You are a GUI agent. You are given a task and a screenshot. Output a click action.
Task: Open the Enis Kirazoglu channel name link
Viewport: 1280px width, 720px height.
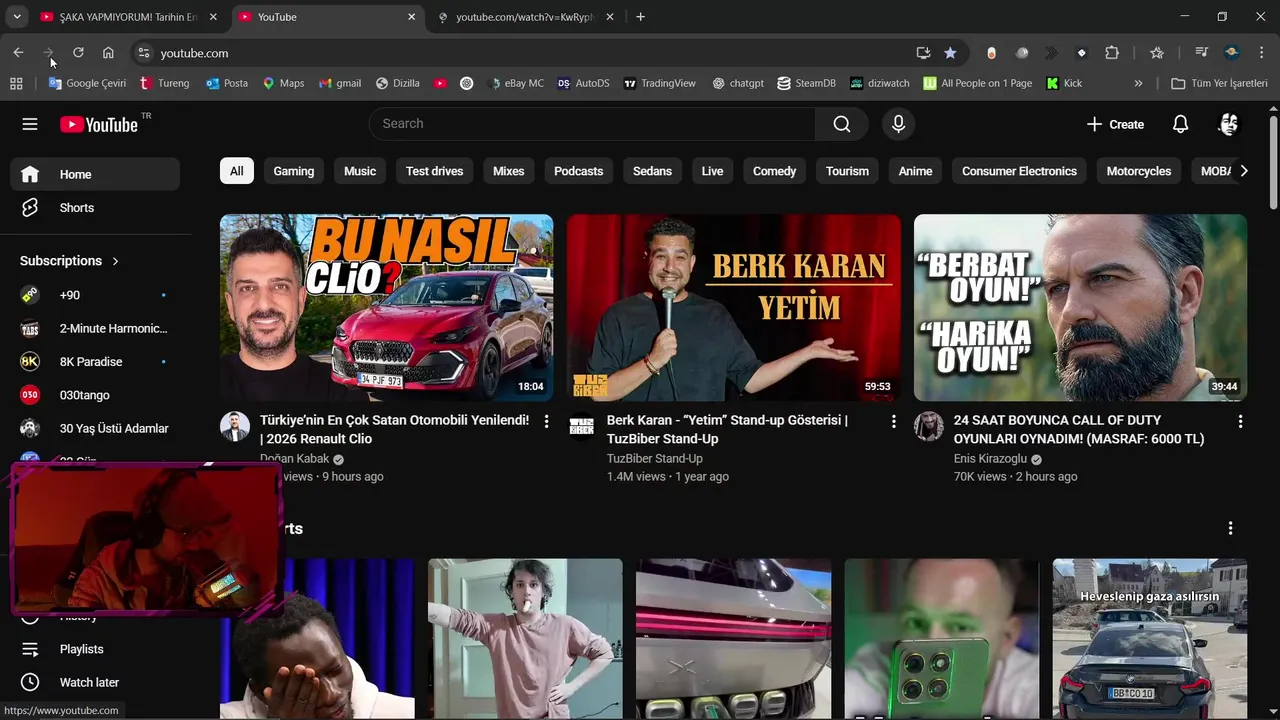tap(990, 459)
